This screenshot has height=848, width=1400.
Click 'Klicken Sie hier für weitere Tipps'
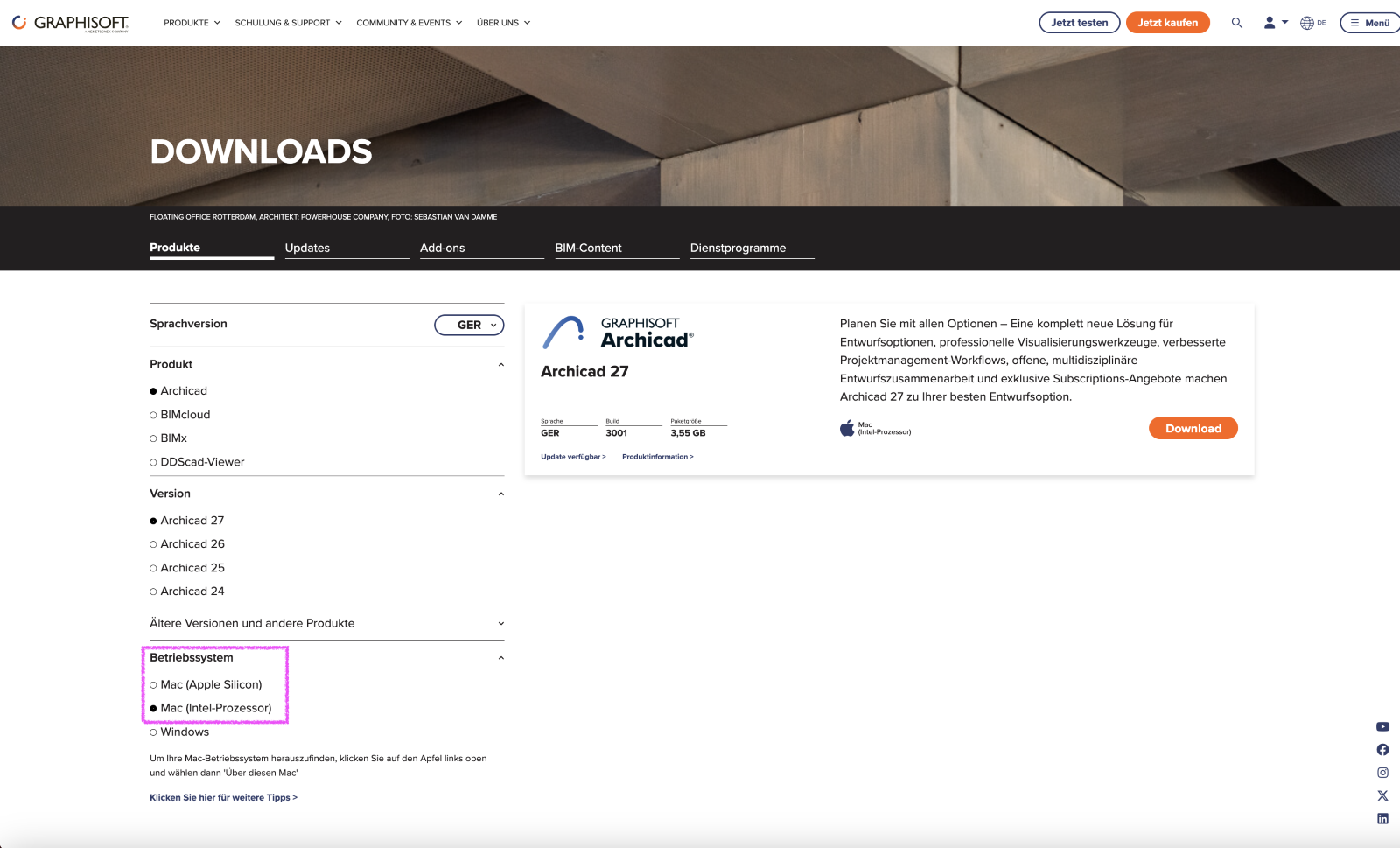[223, 798]
